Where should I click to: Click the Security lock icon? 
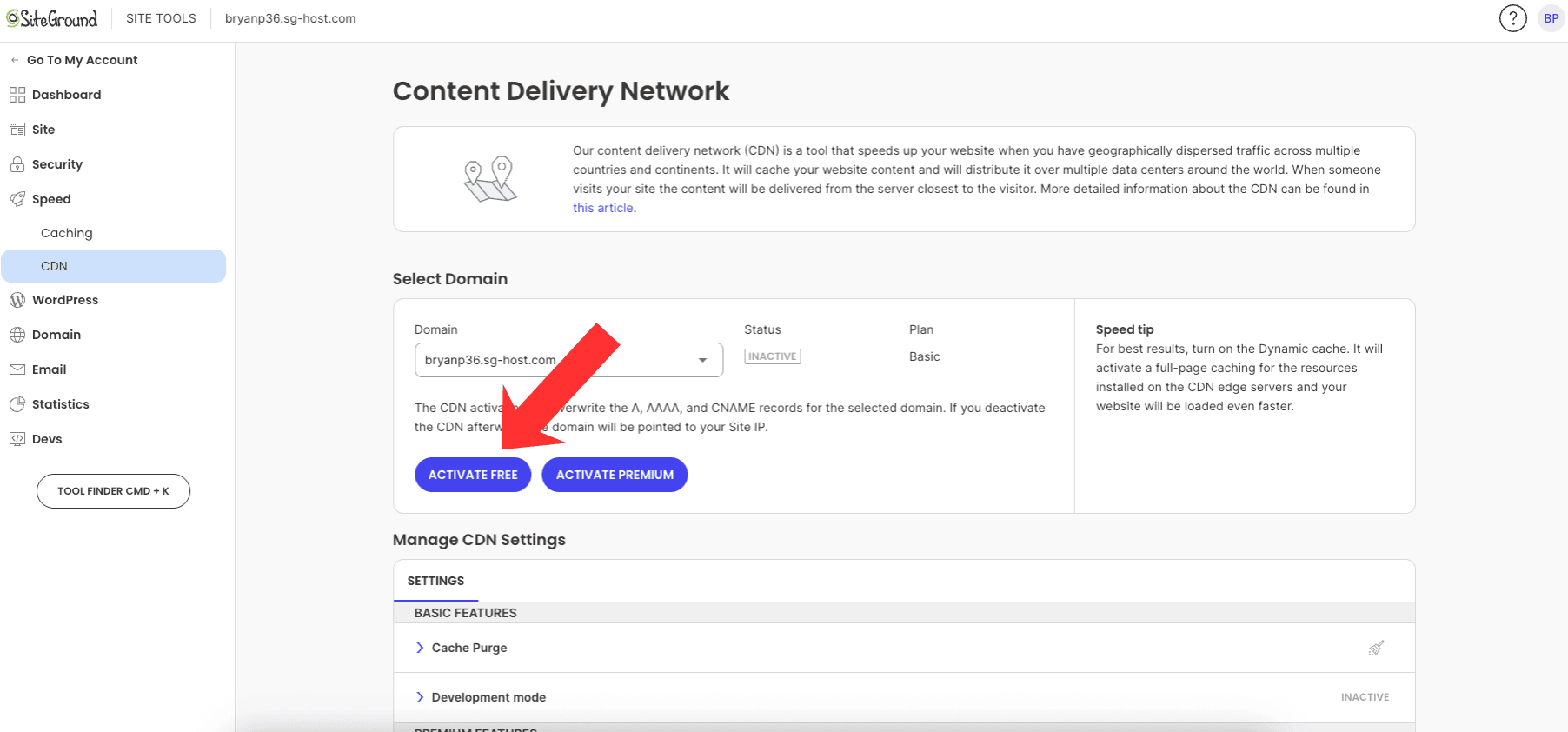17,164
